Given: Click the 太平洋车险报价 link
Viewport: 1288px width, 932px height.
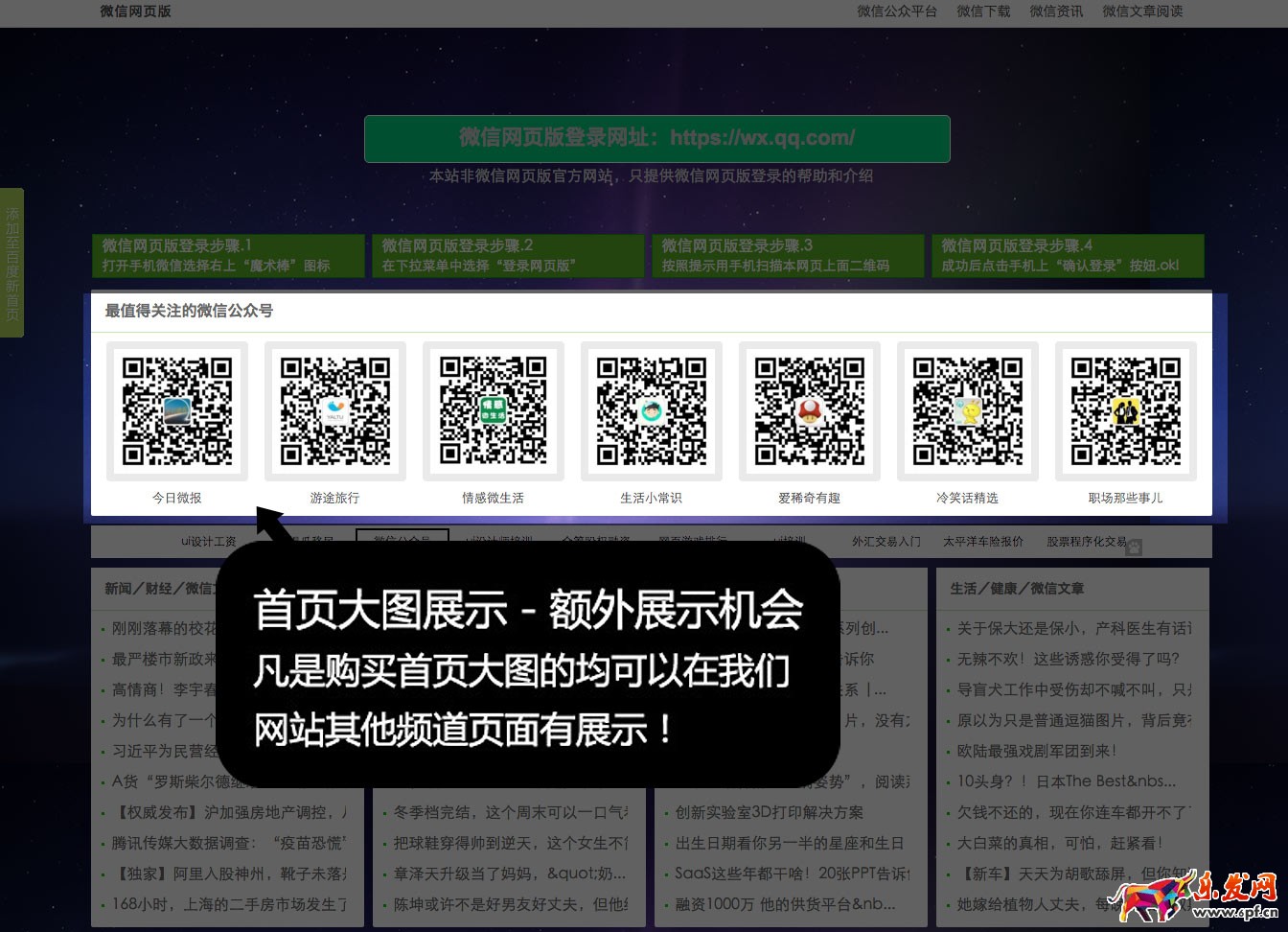Looking at the screenshot, I should pyautogui.click(x=982, y=542).
